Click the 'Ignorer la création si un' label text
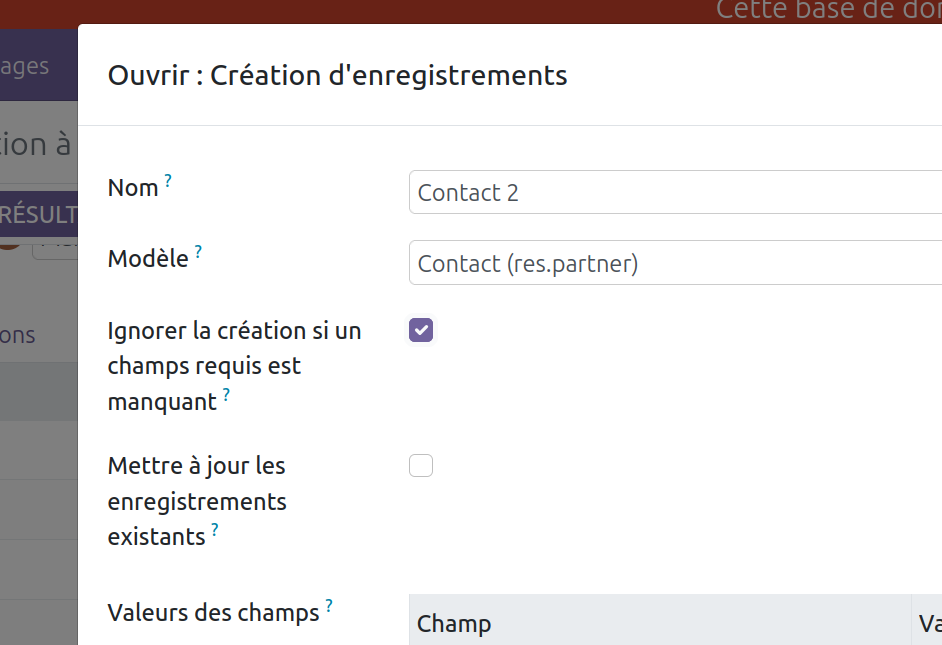Screen dimensions: 942x645 (x=234, y=331)
